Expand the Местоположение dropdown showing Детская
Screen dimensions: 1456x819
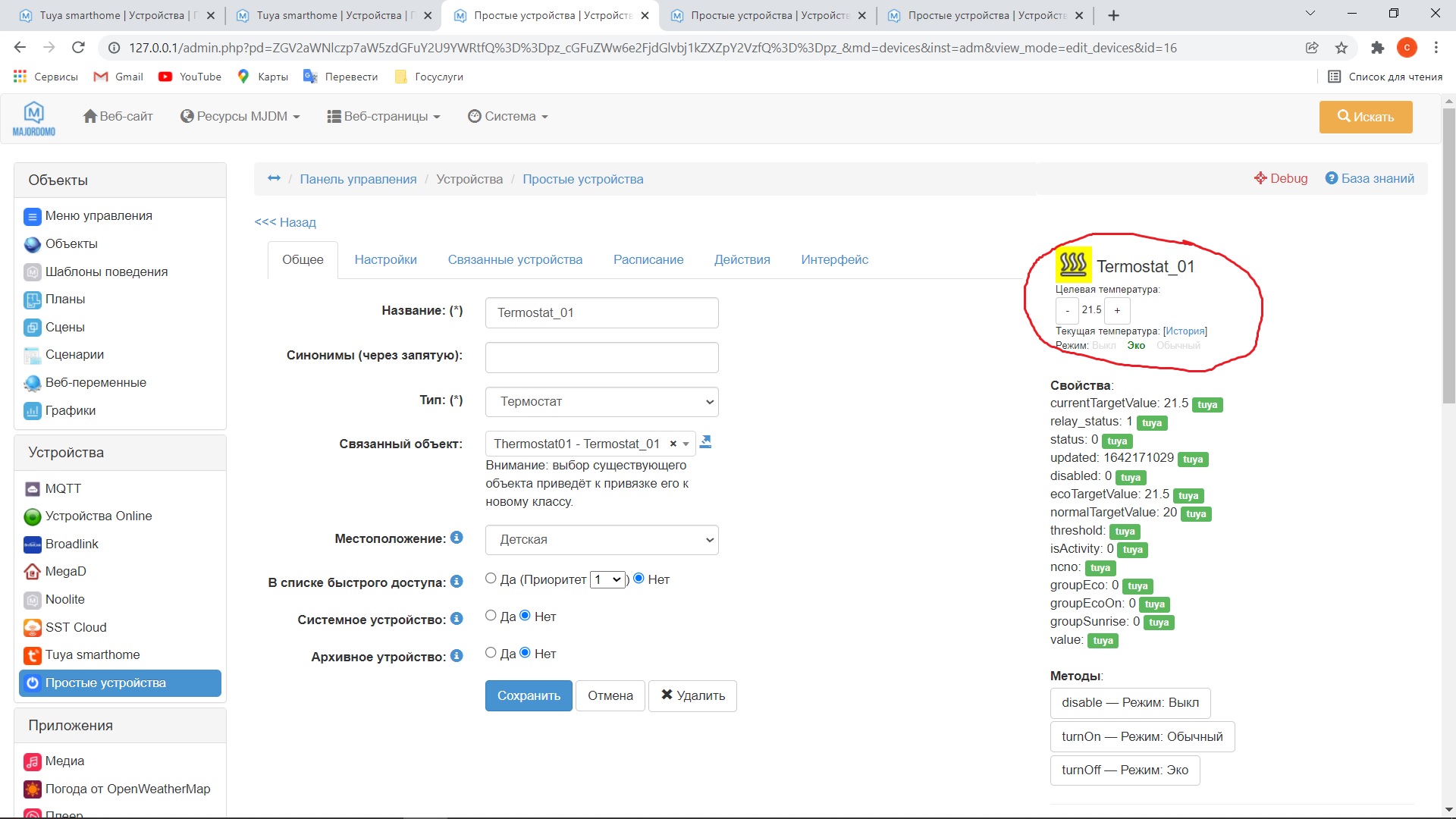pyautogui.click(x=601, y=540)
